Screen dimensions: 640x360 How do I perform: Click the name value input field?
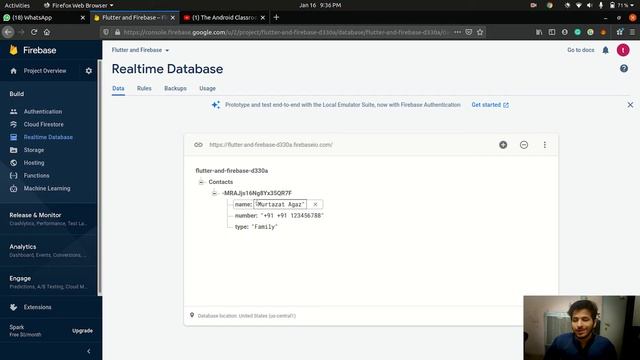[280, 204]
